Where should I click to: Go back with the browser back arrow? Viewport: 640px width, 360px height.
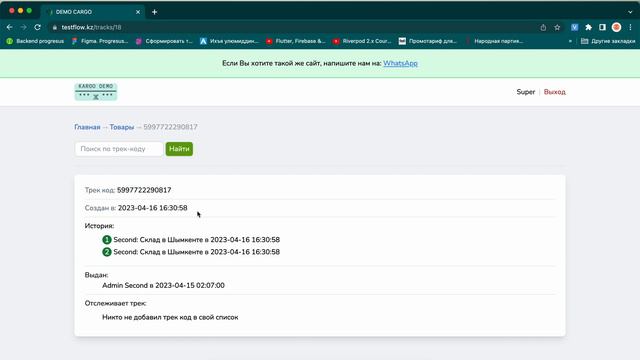10,27
